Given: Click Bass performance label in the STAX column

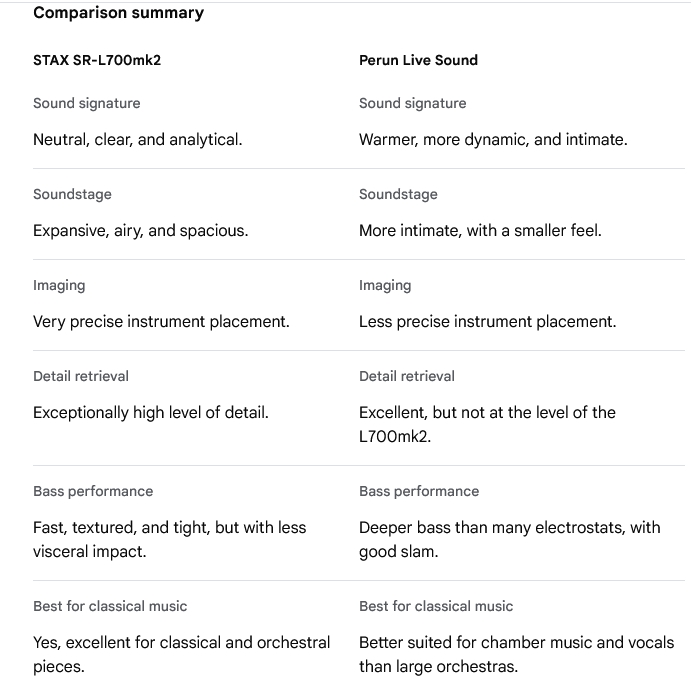Looking at the screenshot, I should tap(93, 491).
